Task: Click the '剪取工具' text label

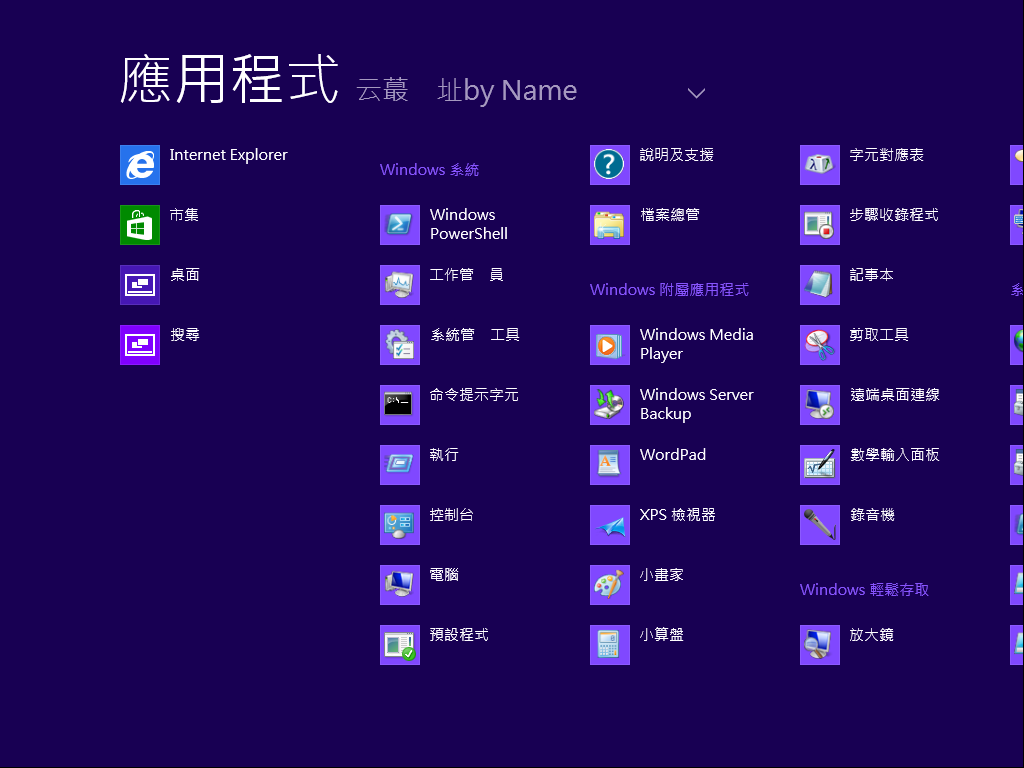Action: click(x=879, y=335)
